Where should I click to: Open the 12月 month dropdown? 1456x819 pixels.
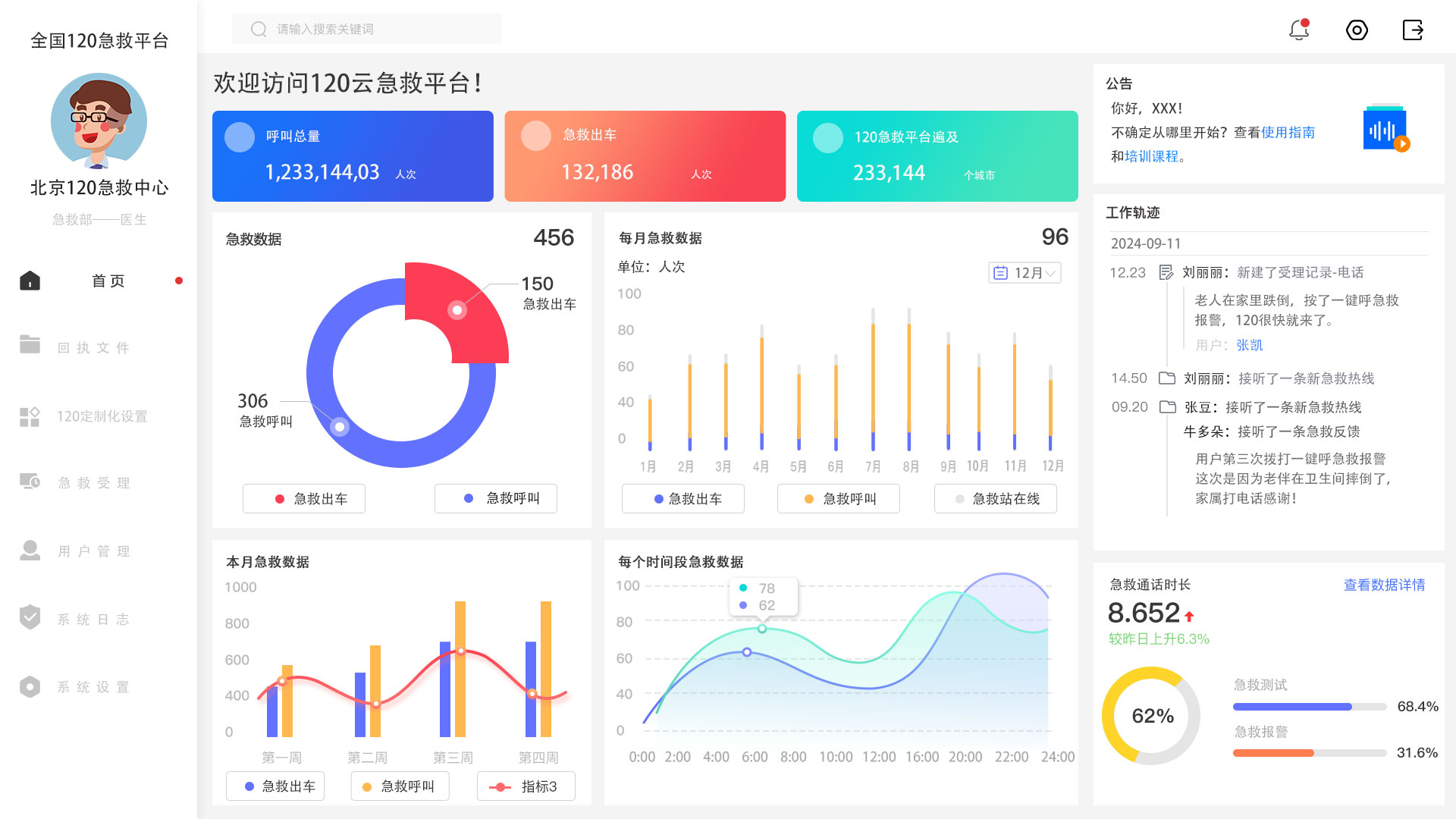pyautogui.click(x=1025, y=273)
